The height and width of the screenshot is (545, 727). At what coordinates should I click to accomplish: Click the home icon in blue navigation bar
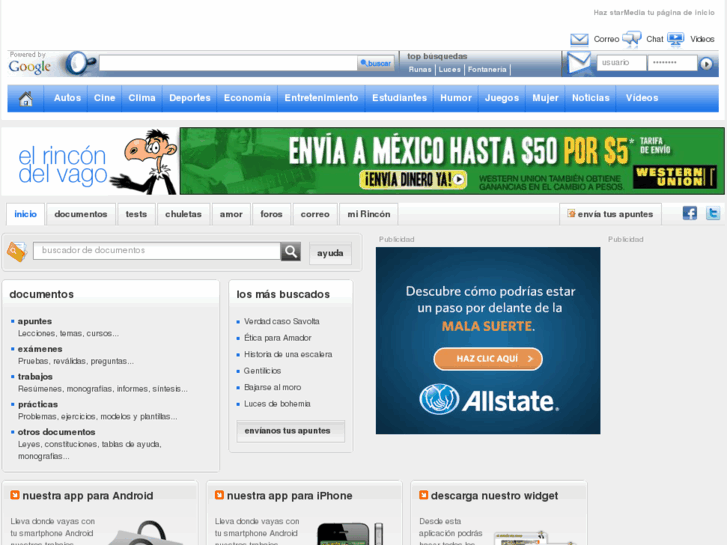[x=26, y=98]
